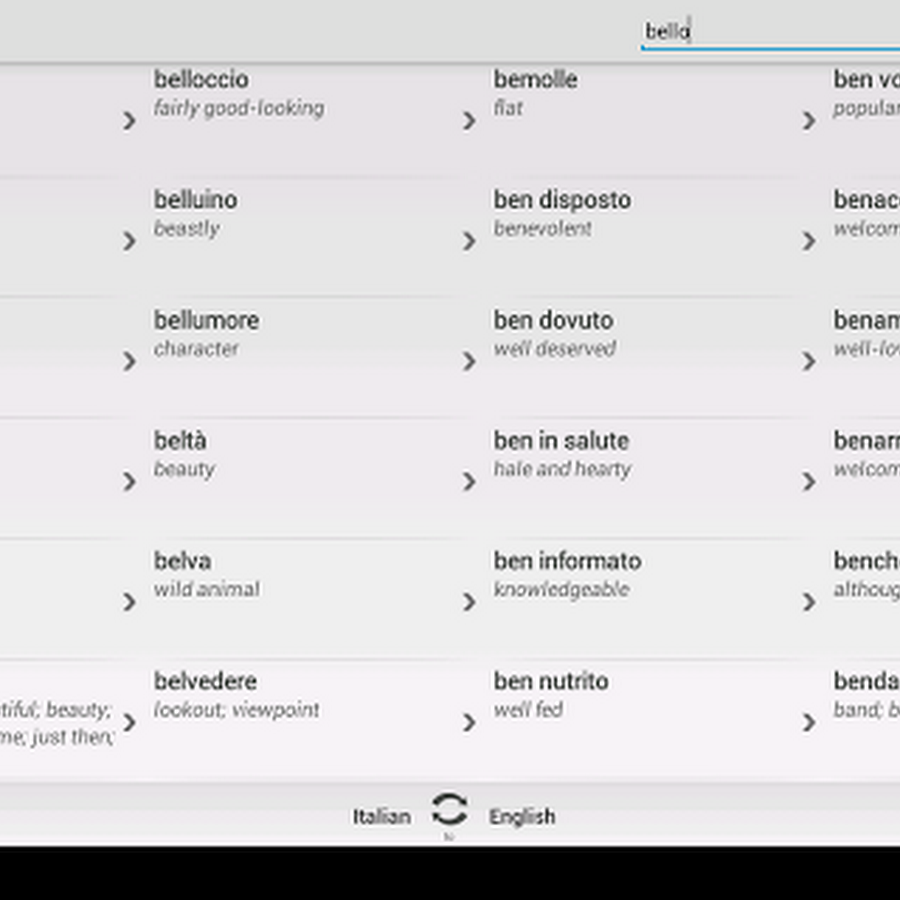Click the arrow beside belvedere entry
Screen dimensions: 900x900
pyautogui.click(x=130, y=721)
